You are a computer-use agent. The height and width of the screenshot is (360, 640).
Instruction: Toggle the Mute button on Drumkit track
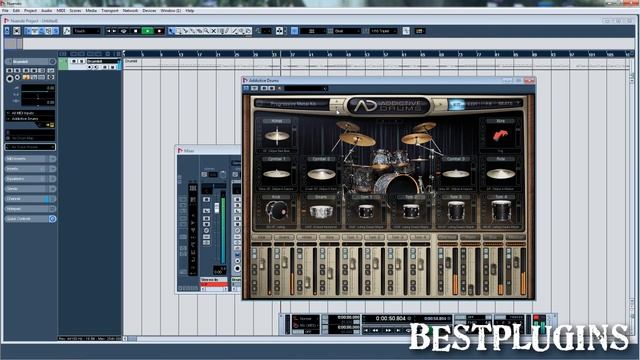73,62
